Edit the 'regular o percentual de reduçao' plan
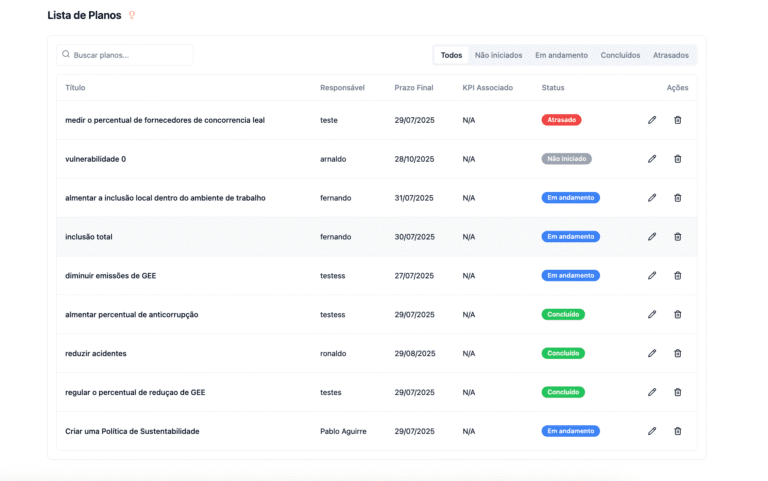Screen dimensions: 768x481 coord(652,392)
